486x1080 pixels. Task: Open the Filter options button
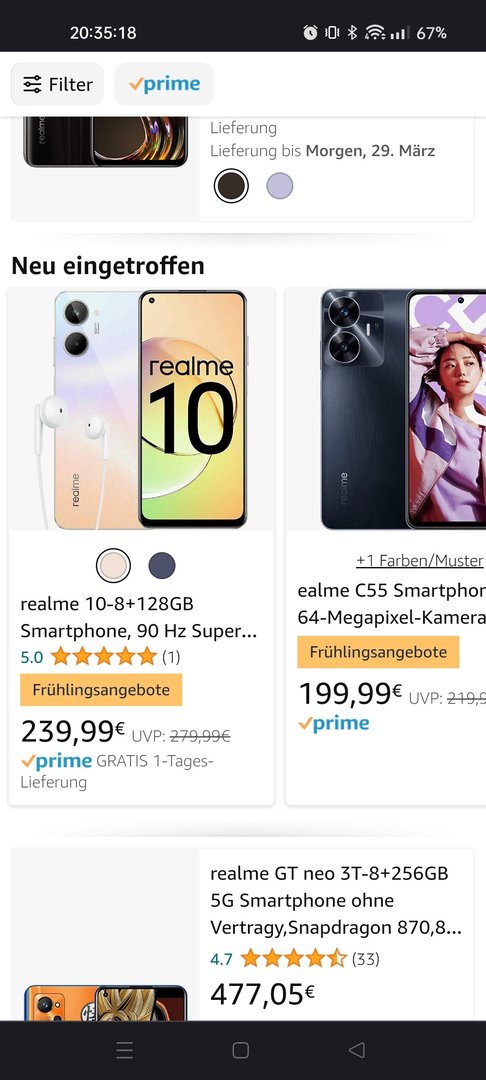57,84
